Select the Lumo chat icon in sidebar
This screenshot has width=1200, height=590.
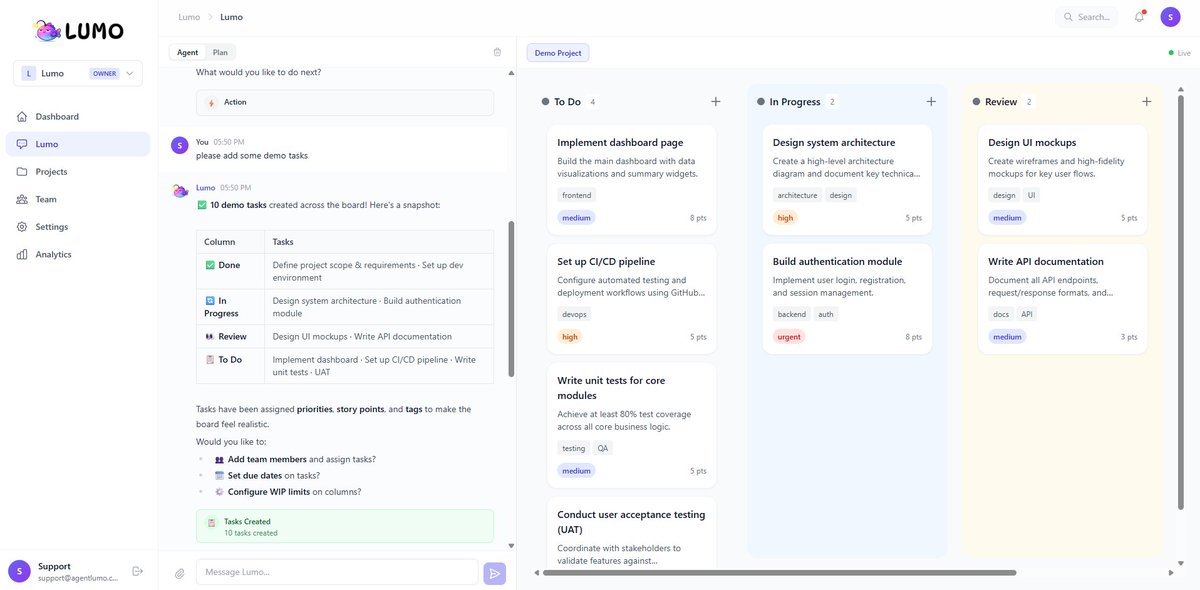23,144
